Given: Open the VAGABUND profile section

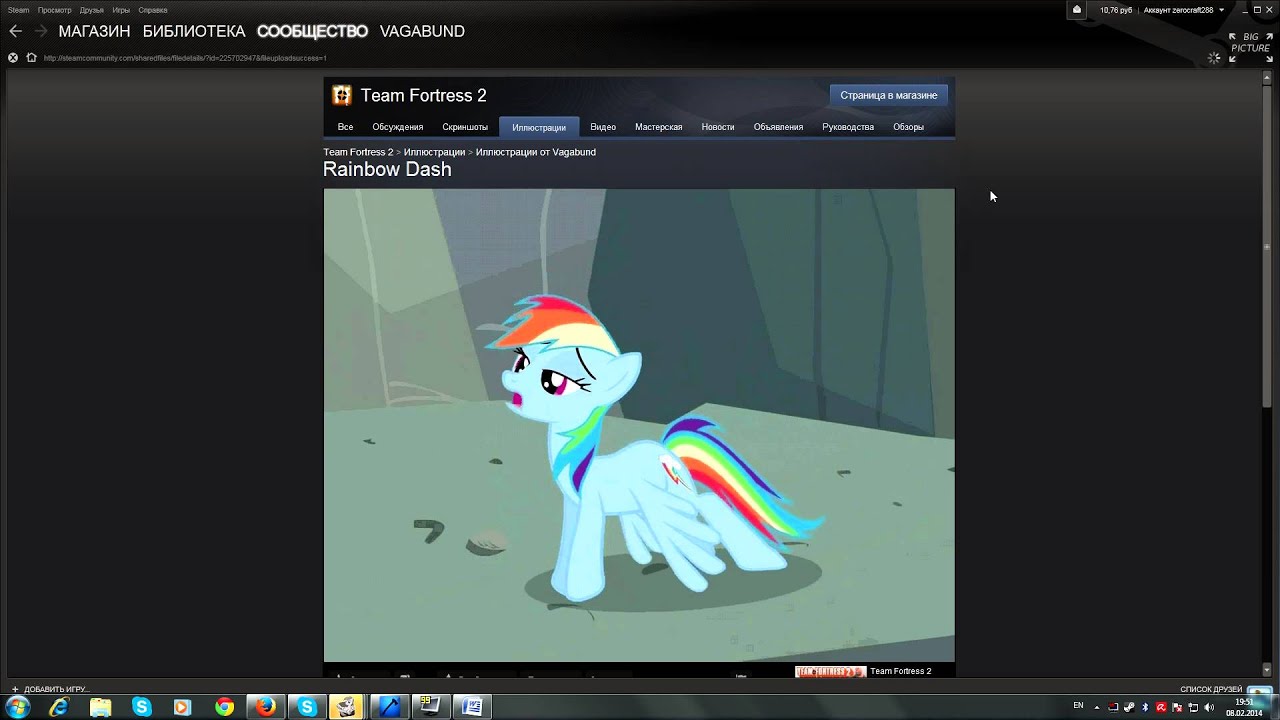Looking at the screenshot, I should point(422,31).
